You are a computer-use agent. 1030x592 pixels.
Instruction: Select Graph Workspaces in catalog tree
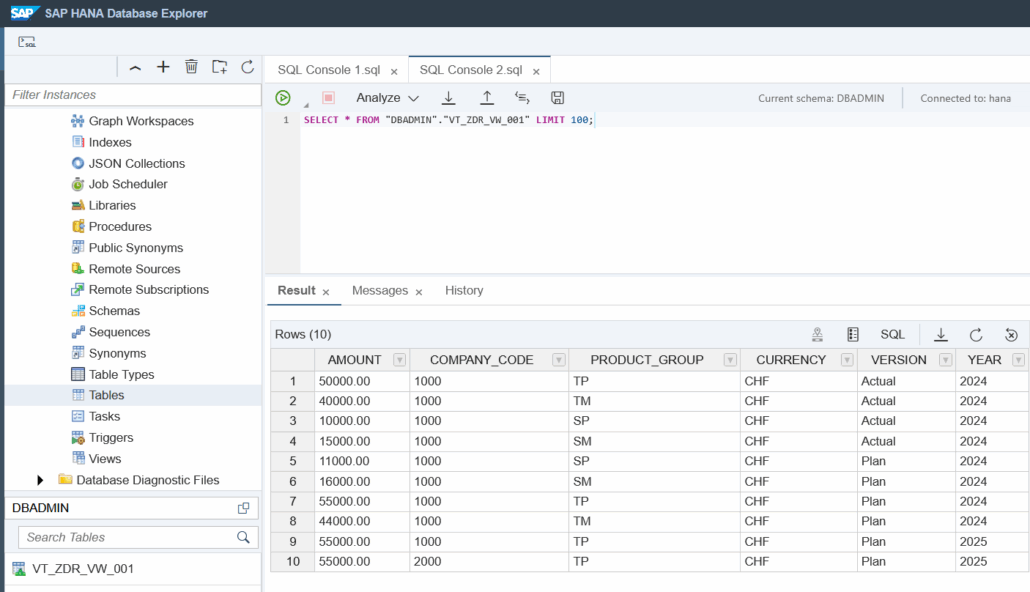point(141,121)
